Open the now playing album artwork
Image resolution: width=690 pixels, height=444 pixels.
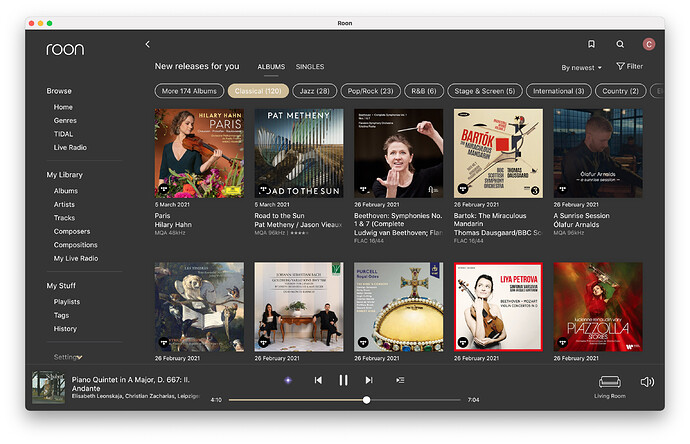click(48, 387)
